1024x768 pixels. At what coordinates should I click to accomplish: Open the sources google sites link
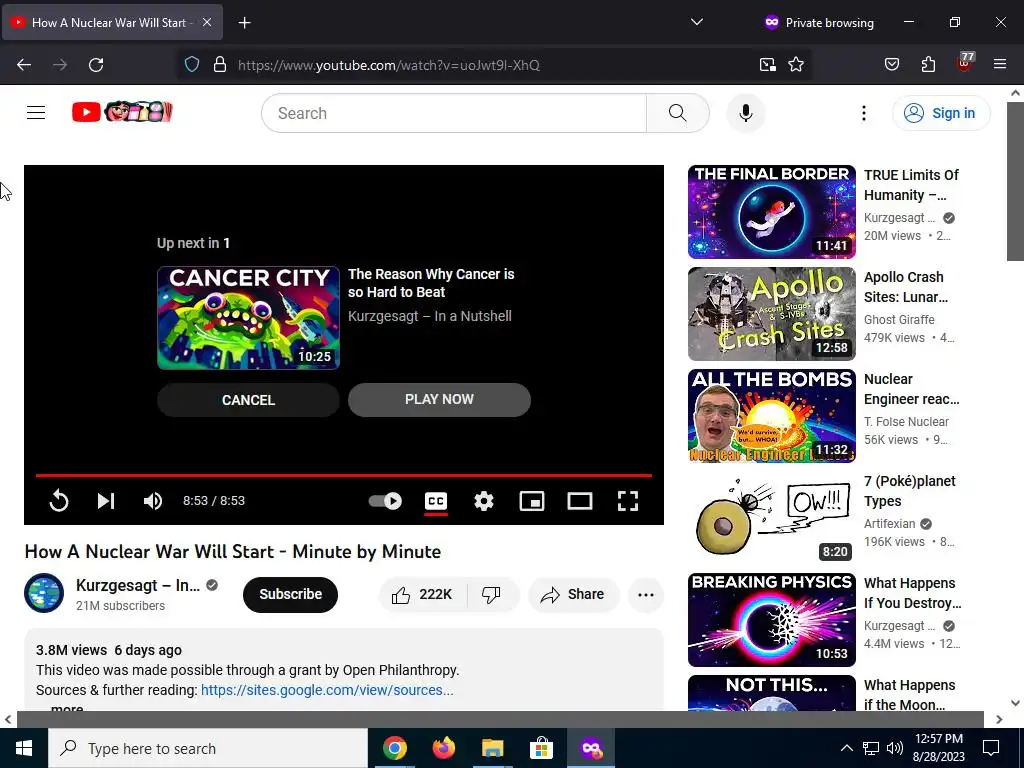327,690
